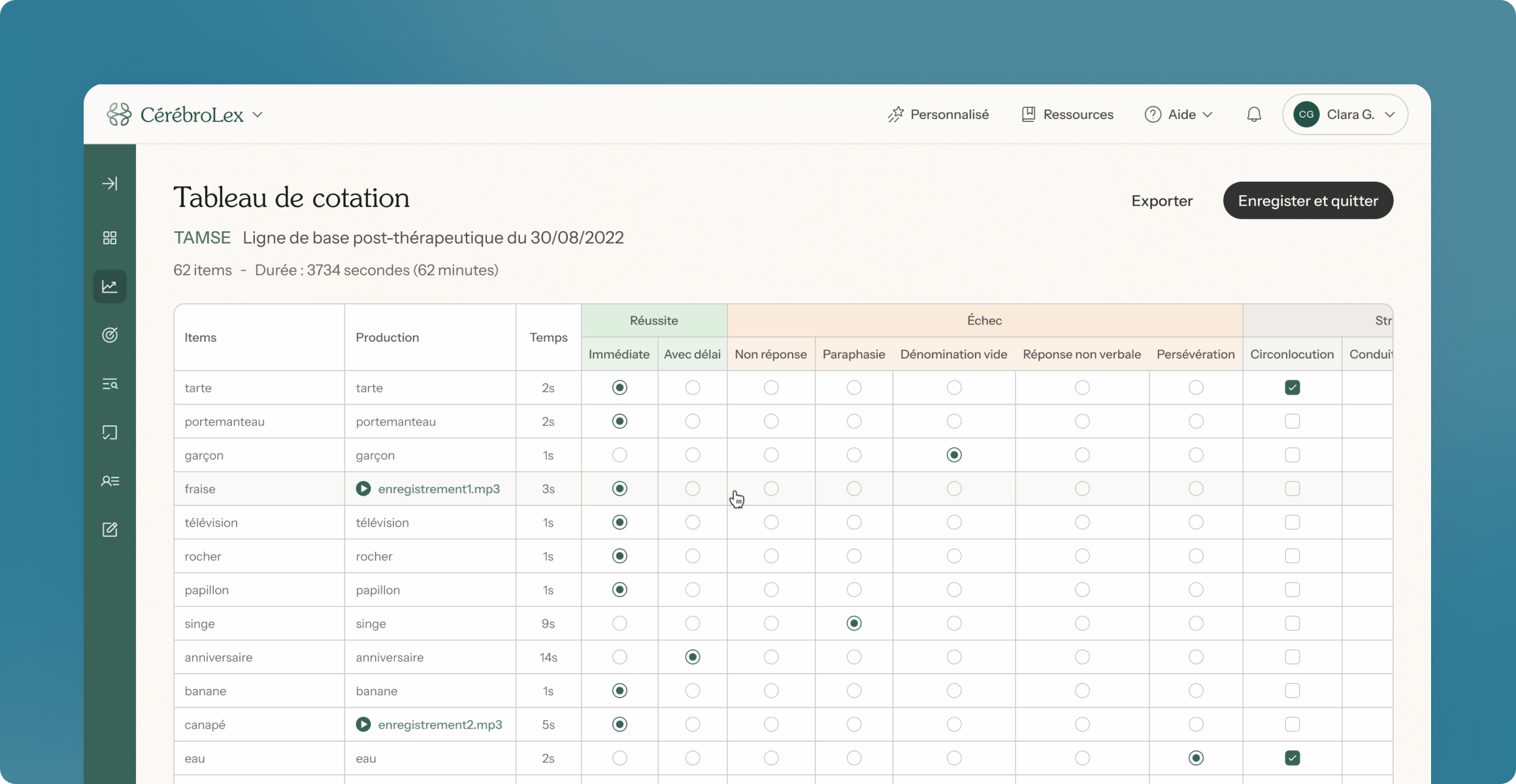
Task: Open the Ressources menu
Action: (x=1078, y=114)
